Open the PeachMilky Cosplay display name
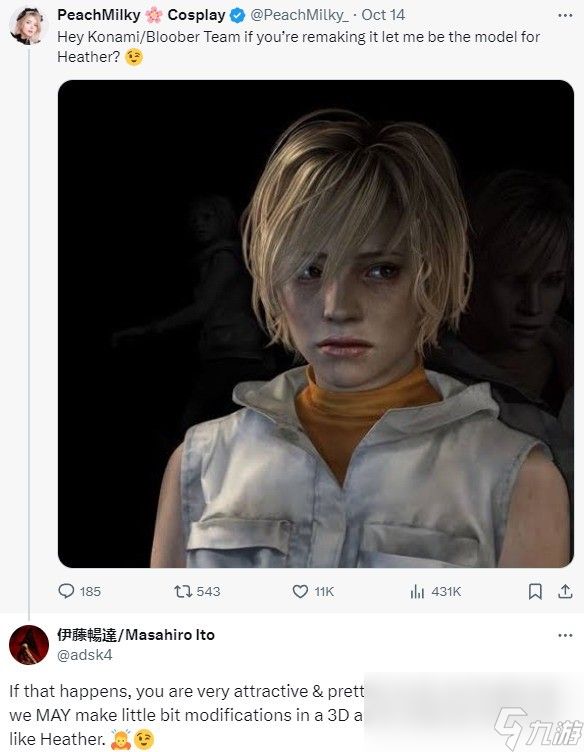Image resolution: width=584 pixels, height=752 pixels. 141,15
